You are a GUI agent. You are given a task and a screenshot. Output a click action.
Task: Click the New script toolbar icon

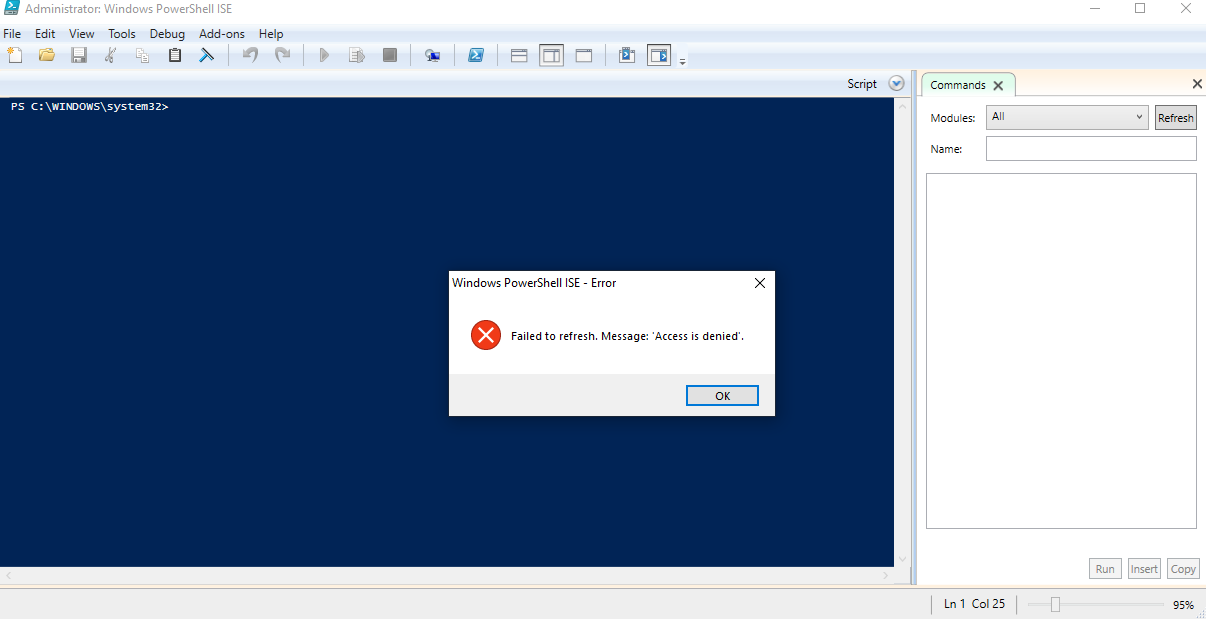pos(14,55)
